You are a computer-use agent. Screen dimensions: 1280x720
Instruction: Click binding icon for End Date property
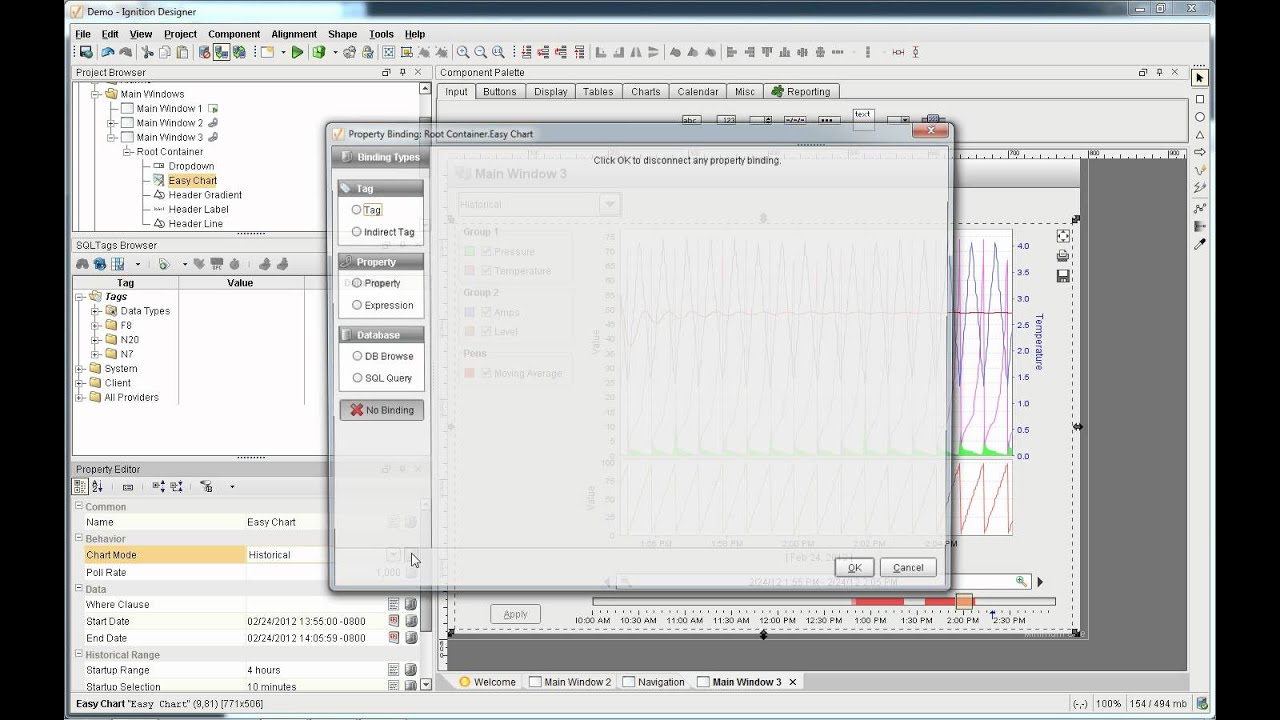411,638
